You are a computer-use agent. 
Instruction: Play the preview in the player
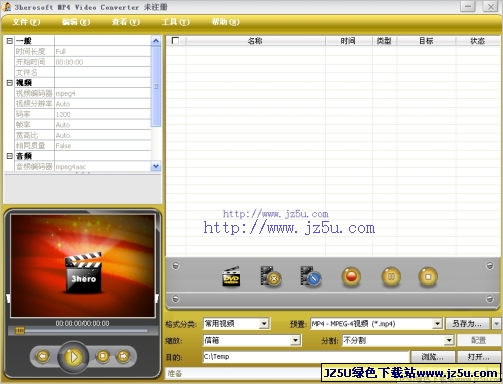[x=73, y=357]
